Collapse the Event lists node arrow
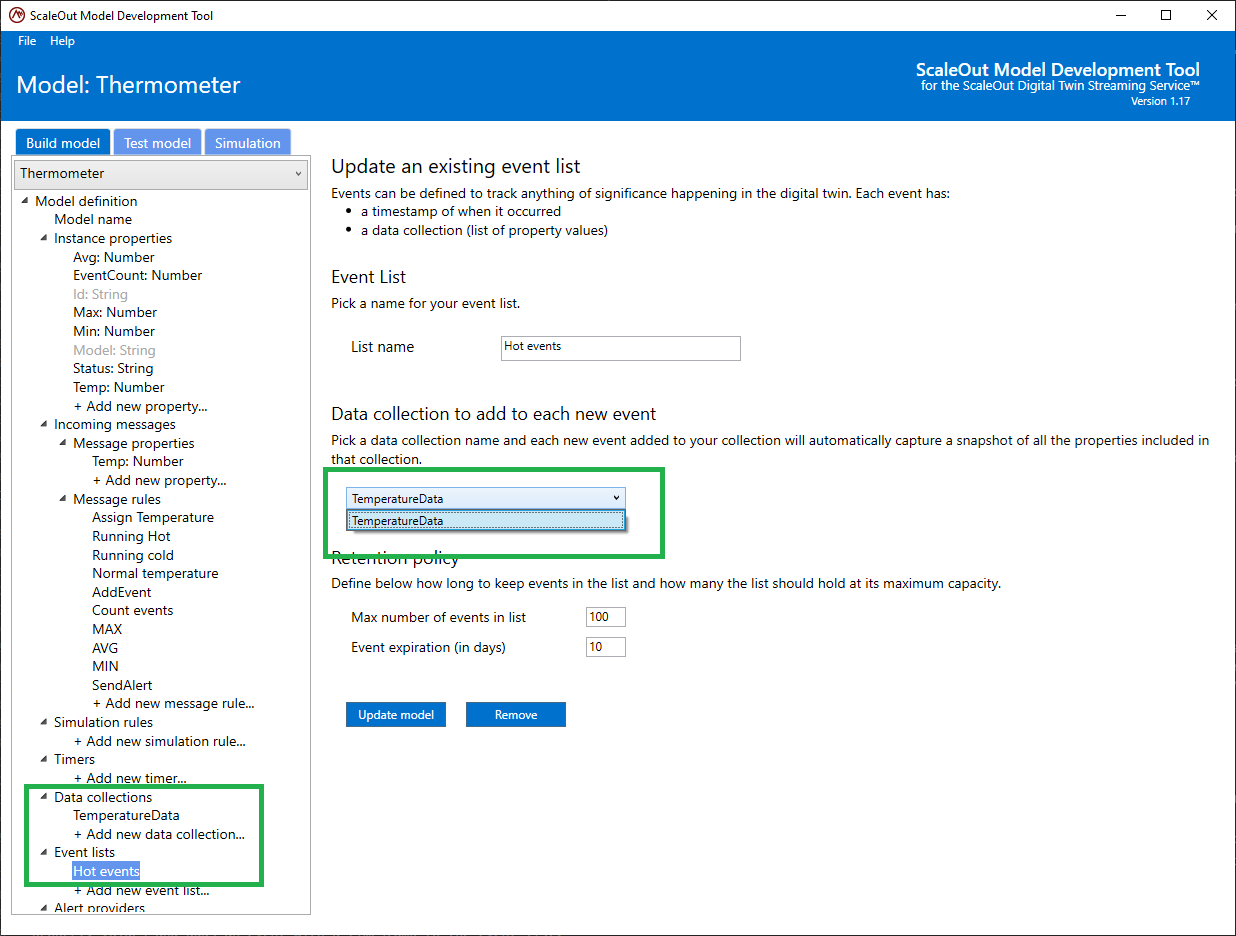This screenshot has width=1236, height=936. pos(44,852)
